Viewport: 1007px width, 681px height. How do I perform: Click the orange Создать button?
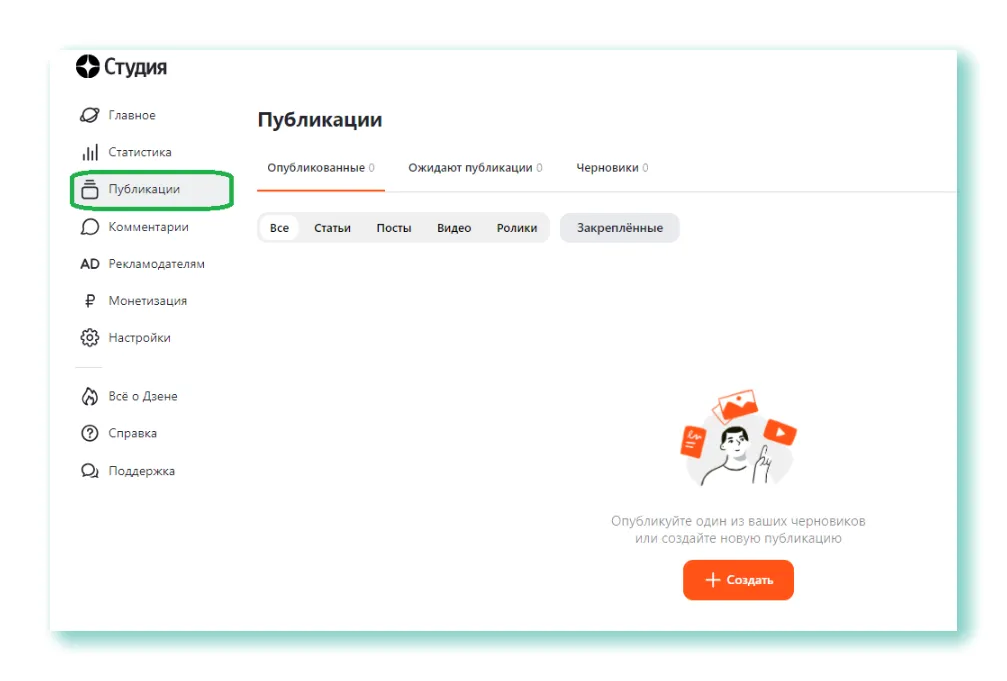coord(738,580)
